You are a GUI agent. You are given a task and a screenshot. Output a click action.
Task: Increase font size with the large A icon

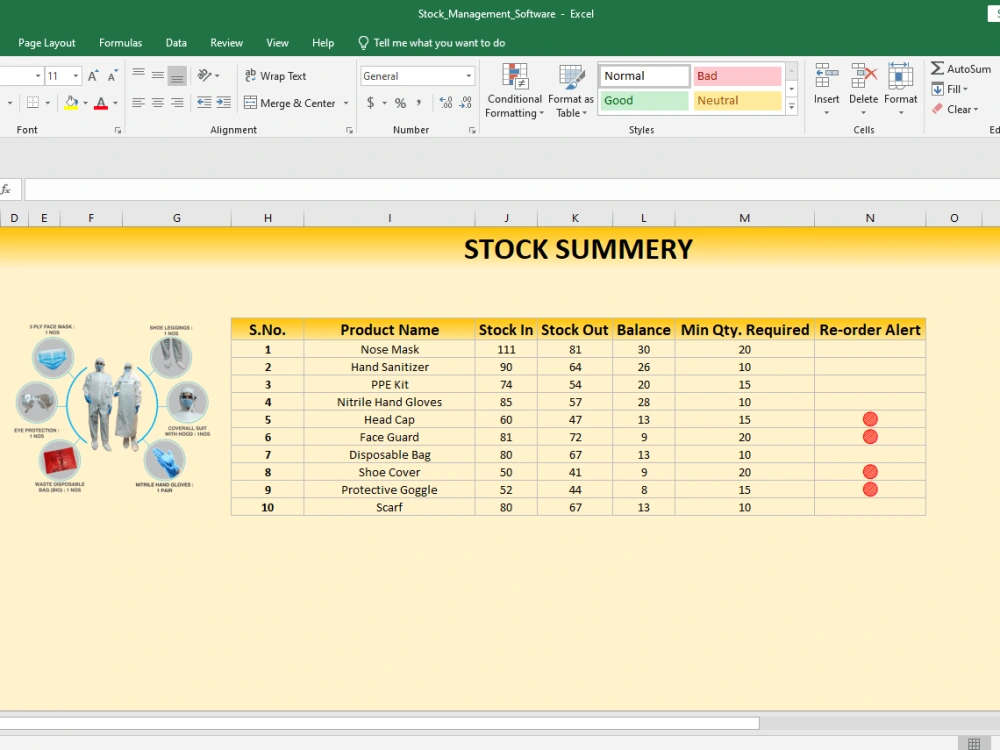point(93,76)
